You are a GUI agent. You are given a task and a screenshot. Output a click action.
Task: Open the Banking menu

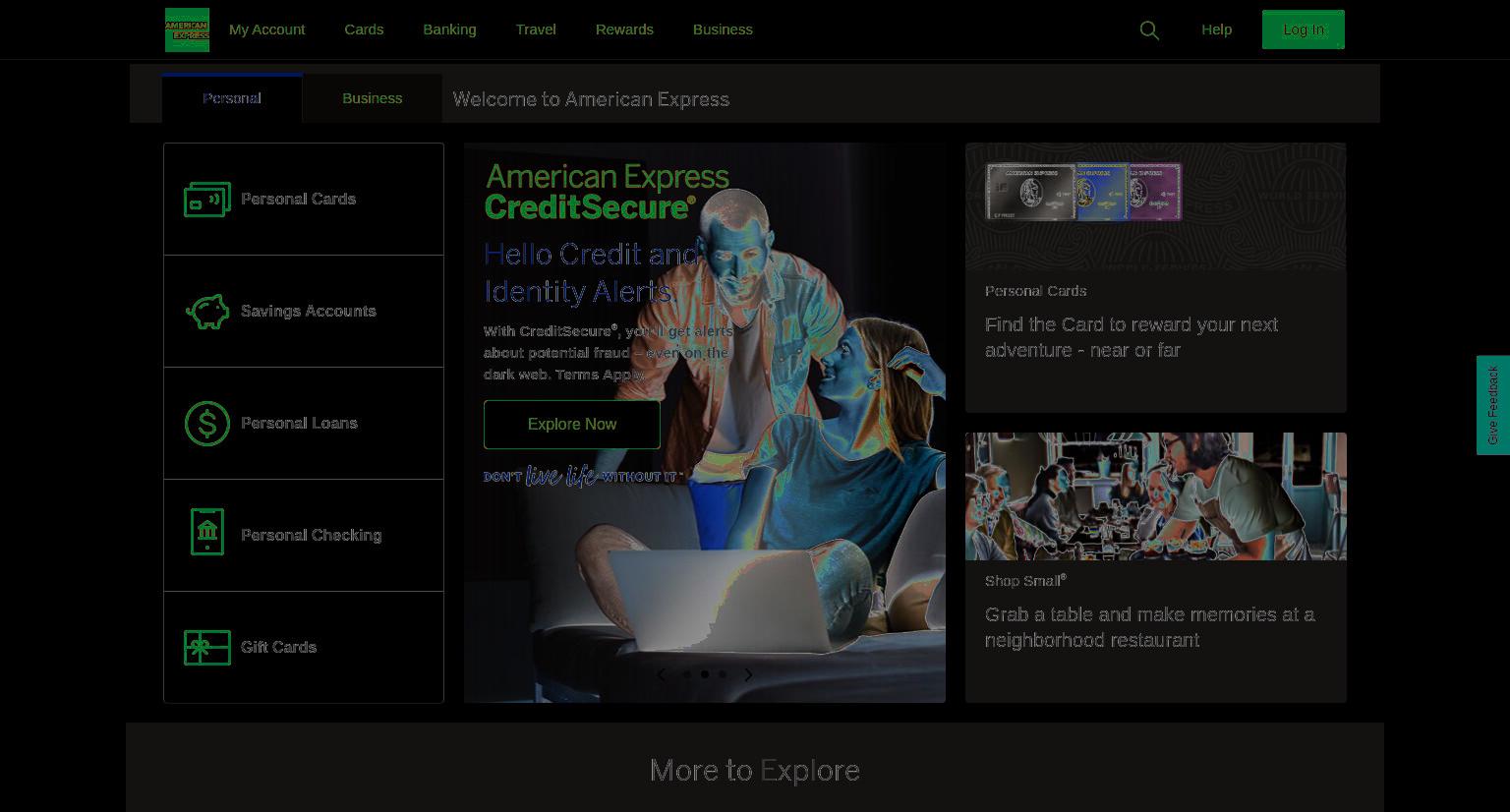449,29
